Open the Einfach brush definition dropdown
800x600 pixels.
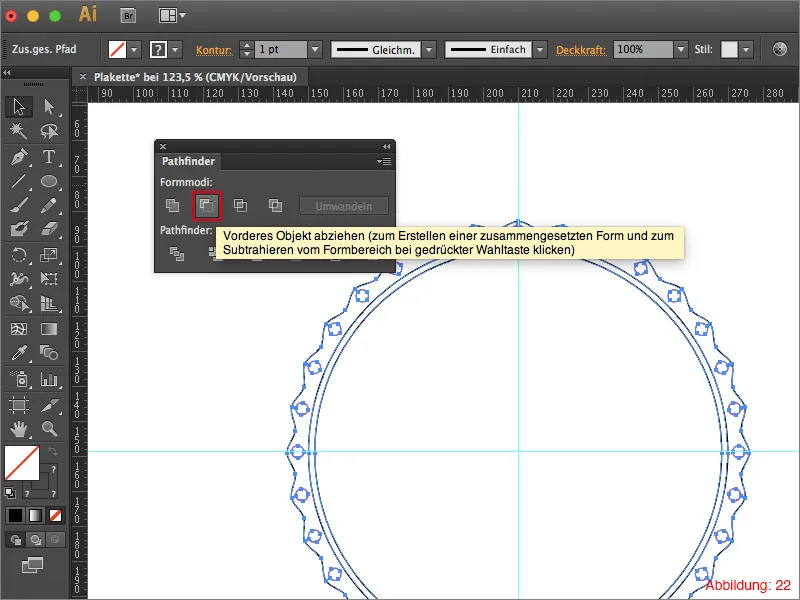(x=539, y=50)
